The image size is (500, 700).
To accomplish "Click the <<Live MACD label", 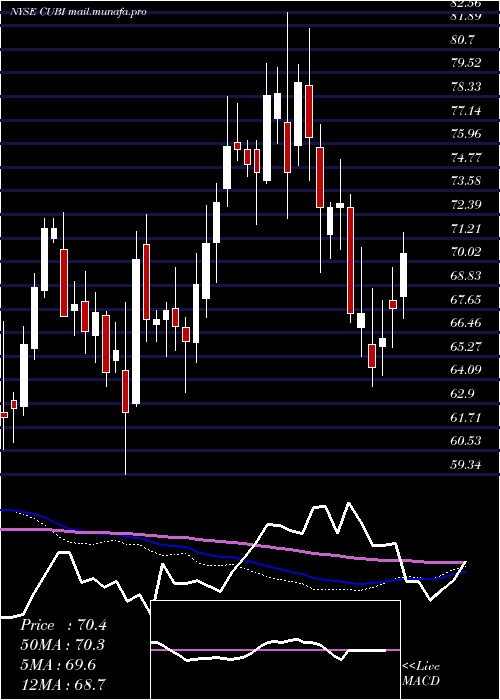I will click(421, 674).
